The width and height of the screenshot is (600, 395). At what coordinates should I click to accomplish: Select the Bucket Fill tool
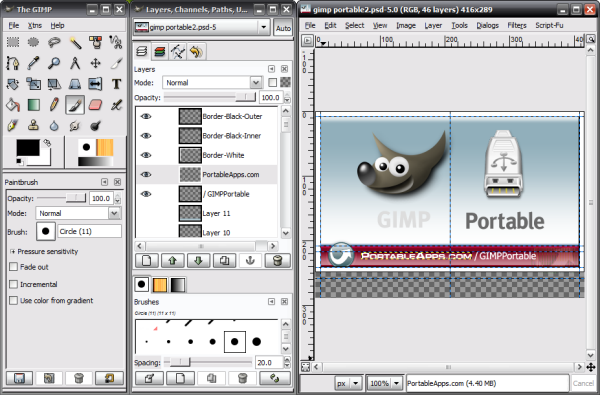pyautogui.click(x=13, y=104)
